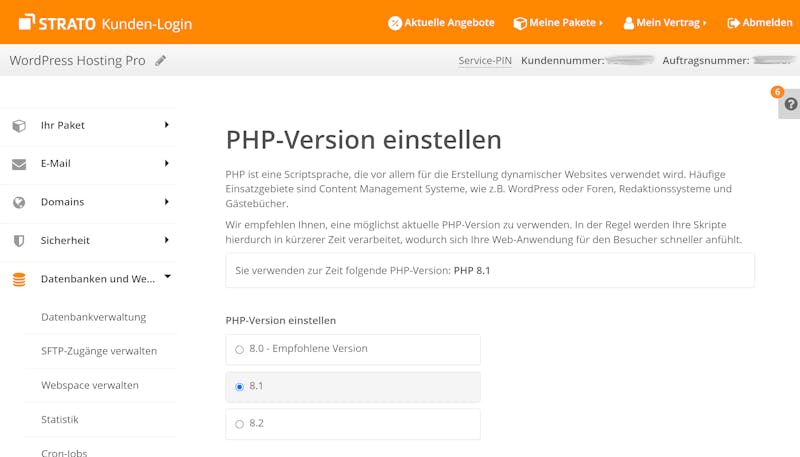Viewport: 800px width, 457px height.
Task: Open the Meine Pakete menu
Action: 559,23
